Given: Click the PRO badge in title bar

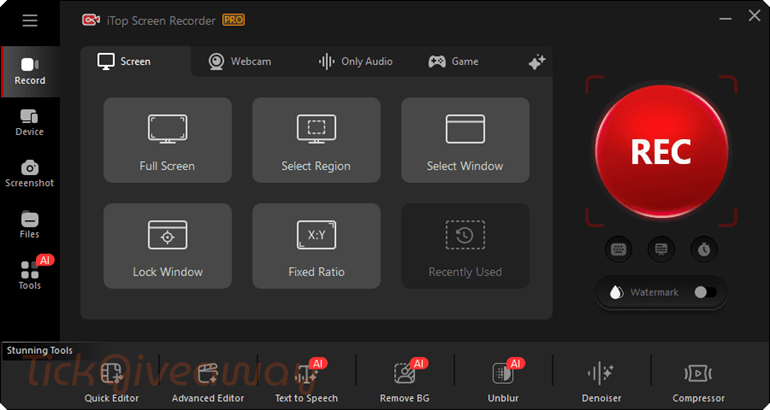Looking at the screenshot, I should coord(233,20).
